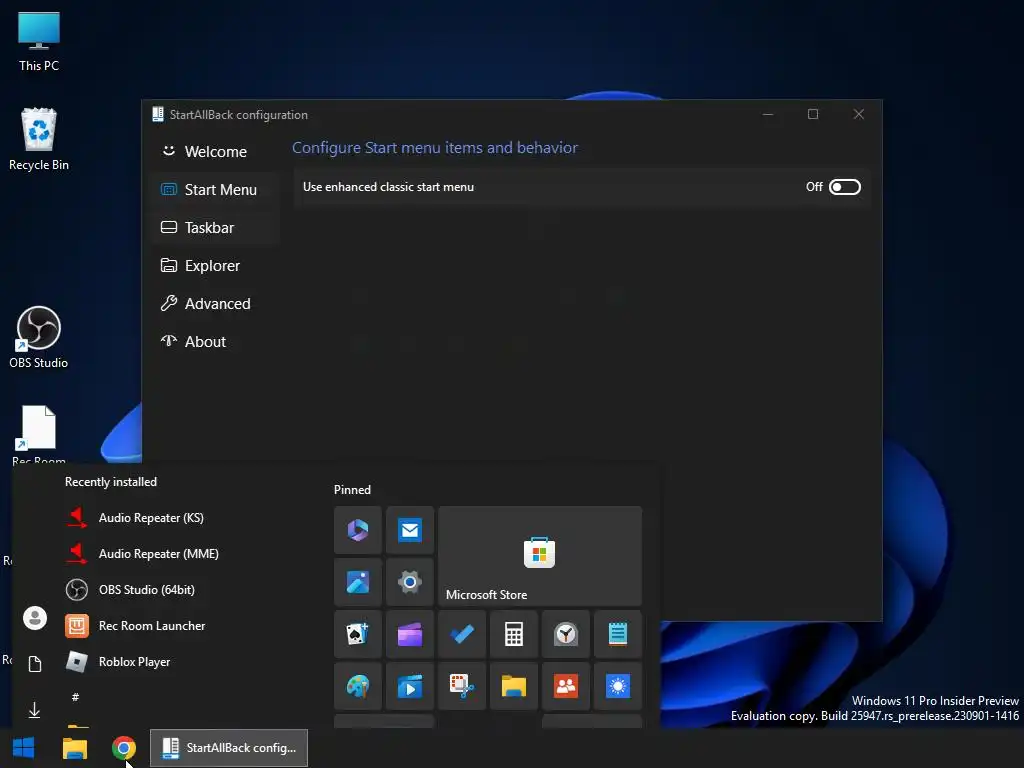This screenshot has width=1024, height=768.
Task: Open the People pinned tile
Action: pyautogui.click(x=566, y=686)
